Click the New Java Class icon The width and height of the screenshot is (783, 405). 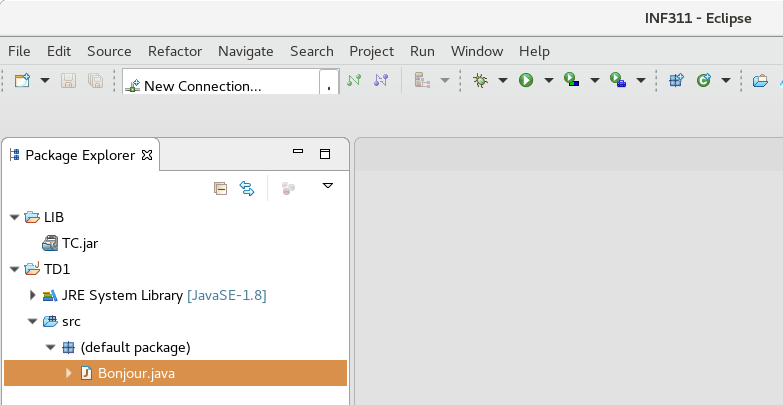tap(703, 80)
